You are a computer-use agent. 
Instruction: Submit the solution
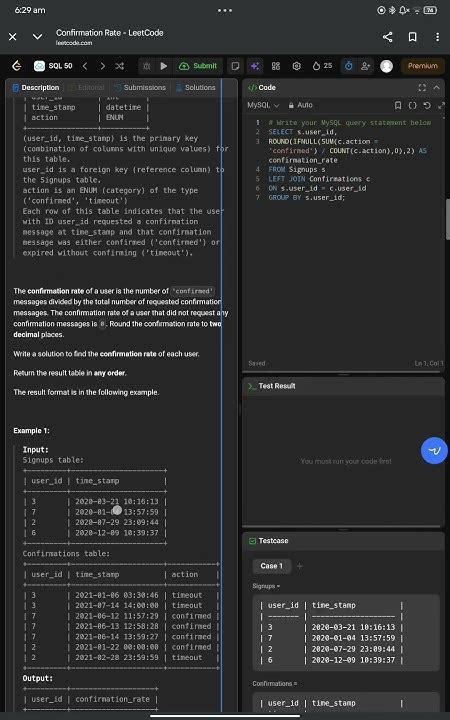(198, 66)
